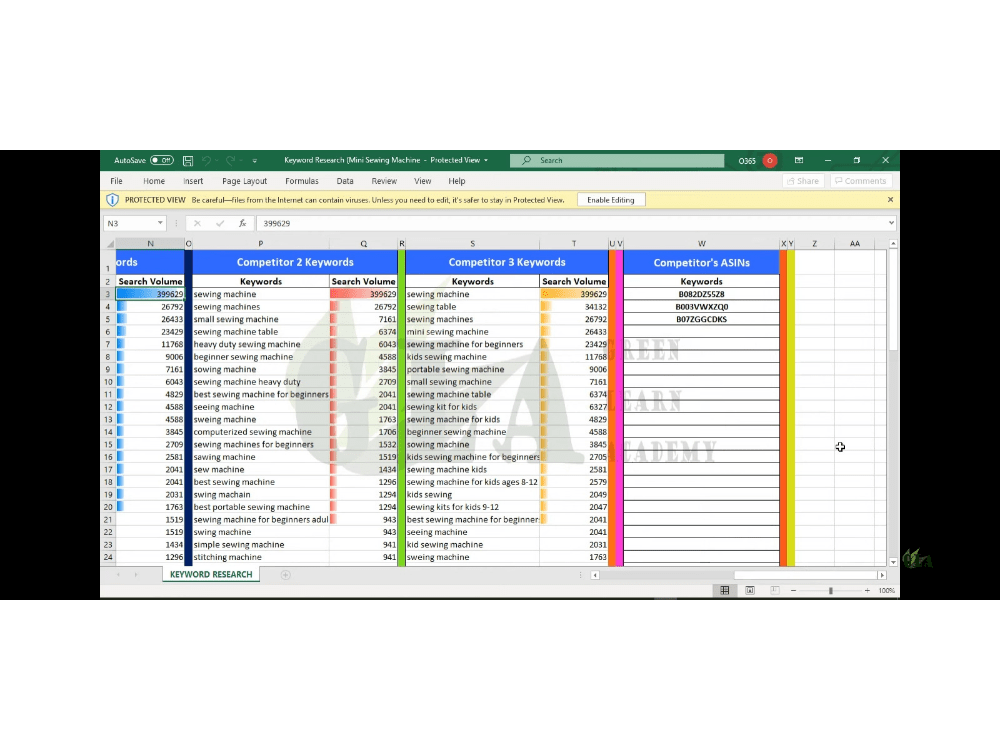Open the Review menu tab
Image resolution: width=1000 pixels, height=750 pixels.
point(384,181)
